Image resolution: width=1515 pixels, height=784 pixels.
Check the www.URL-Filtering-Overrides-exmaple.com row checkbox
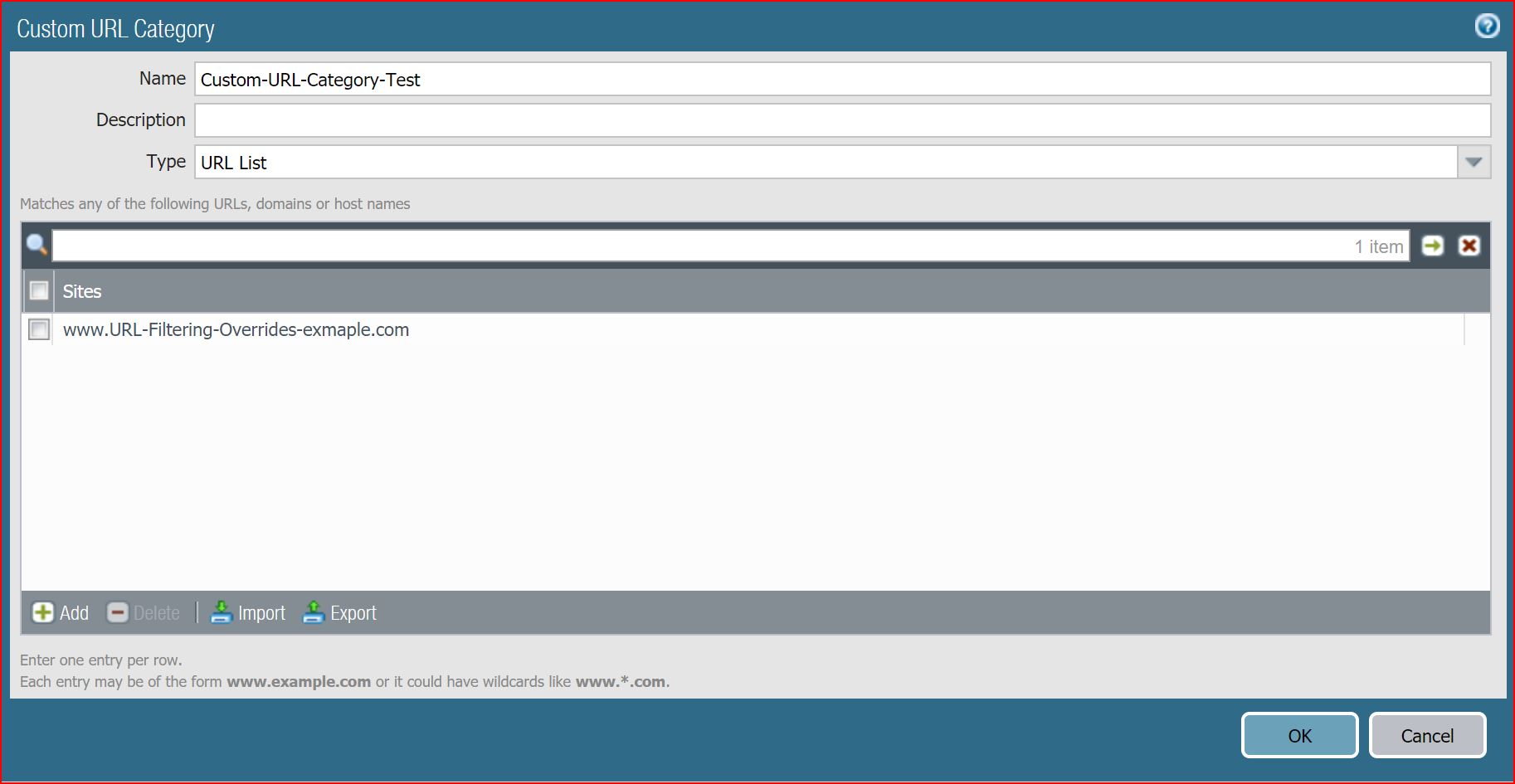38,329
